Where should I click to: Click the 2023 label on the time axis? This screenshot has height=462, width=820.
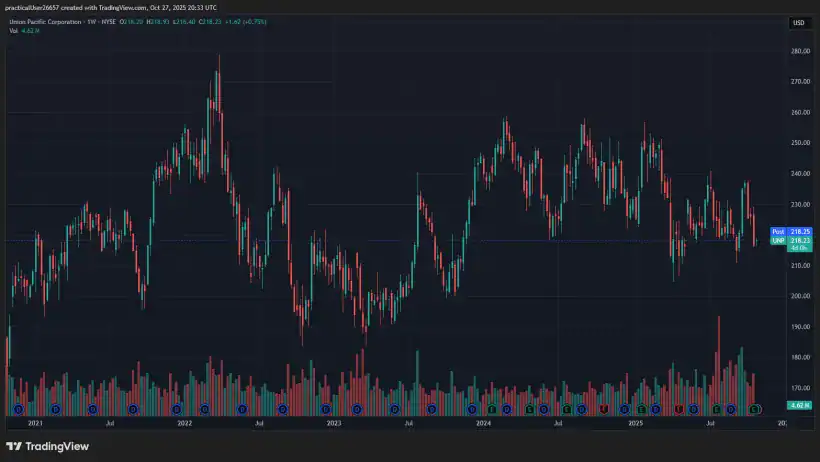[333, 424]
